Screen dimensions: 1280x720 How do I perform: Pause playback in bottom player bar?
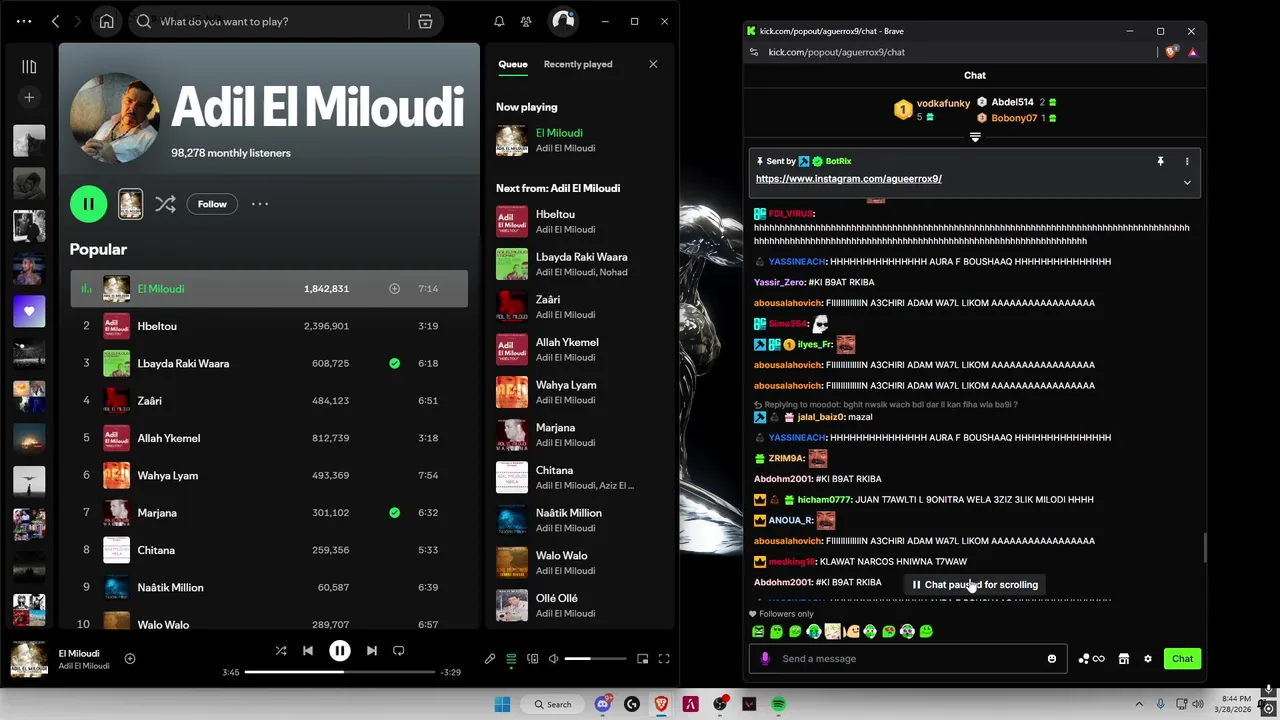(x=340, y=650)
